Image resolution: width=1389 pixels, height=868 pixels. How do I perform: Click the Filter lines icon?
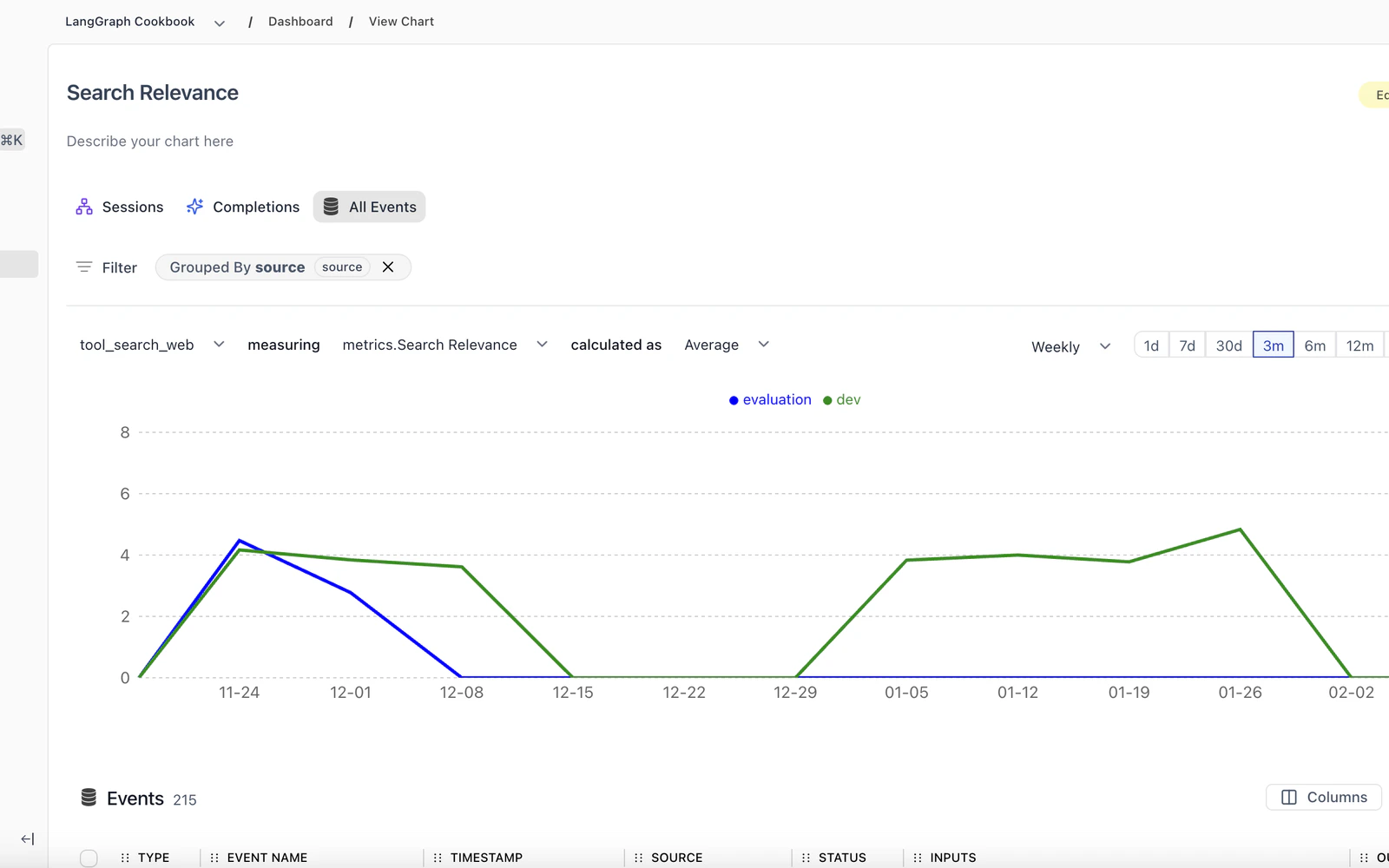pyautogui.click(x=84, y=267)
